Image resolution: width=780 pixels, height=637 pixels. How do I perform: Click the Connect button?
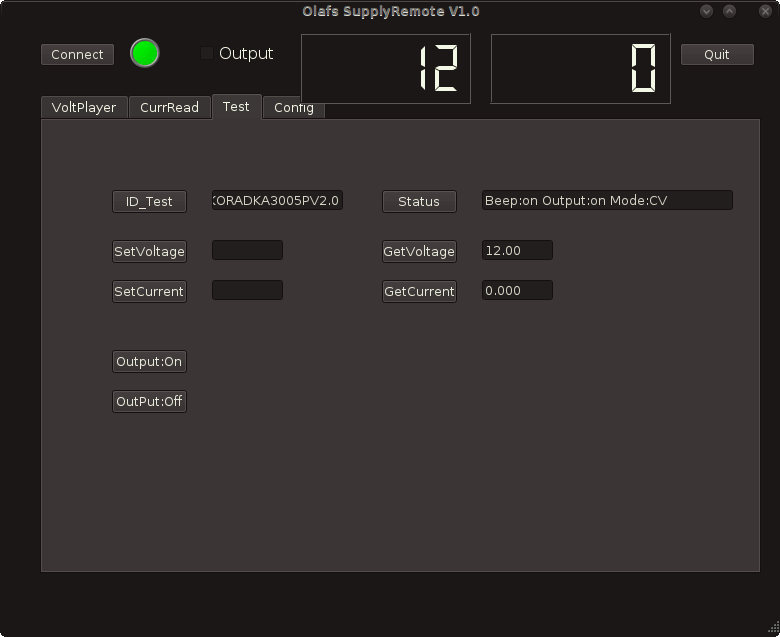click(77, 54)
